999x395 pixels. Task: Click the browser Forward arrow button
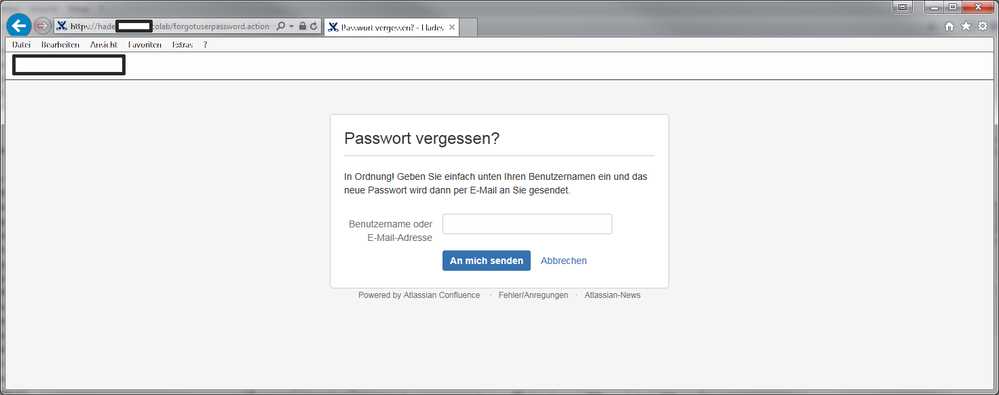pos(42,26)
